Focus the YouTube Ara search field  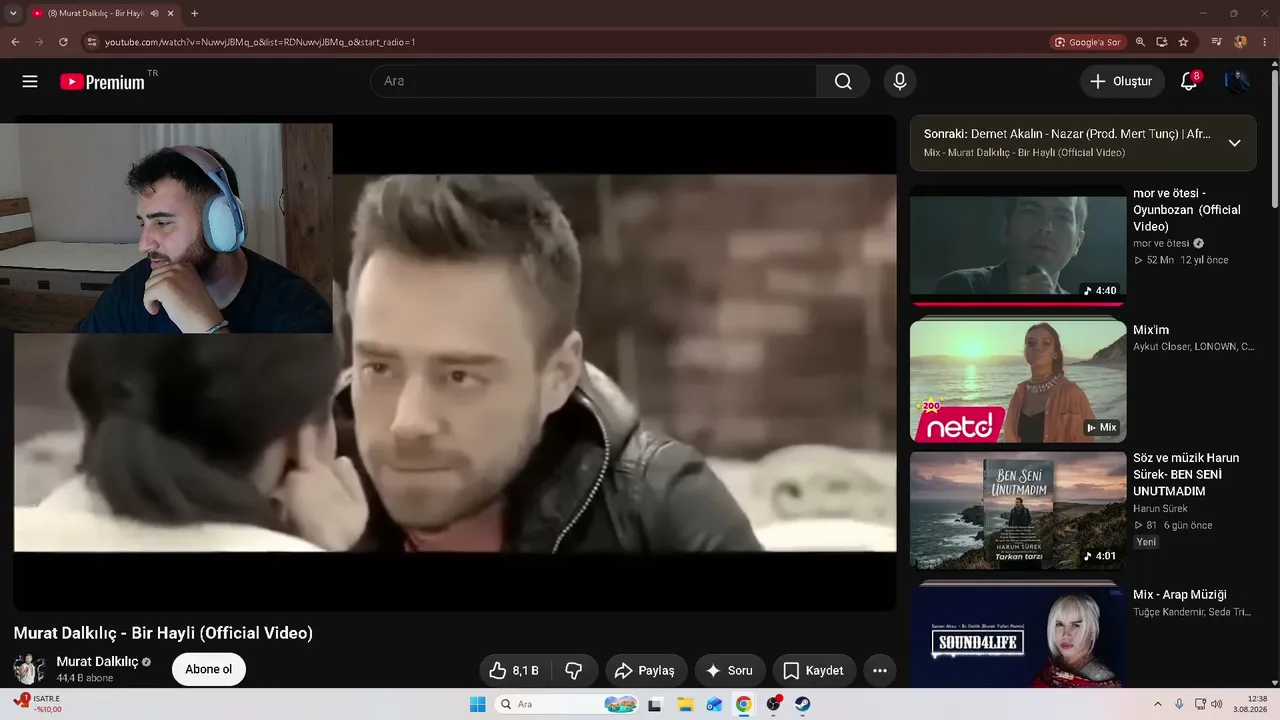pyautogui.click(x=595, y=82)
